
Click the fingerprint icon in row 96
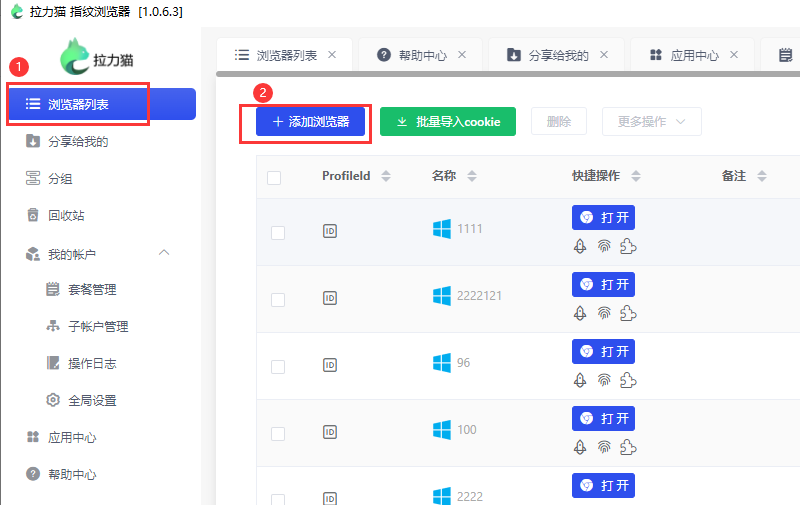604,381
